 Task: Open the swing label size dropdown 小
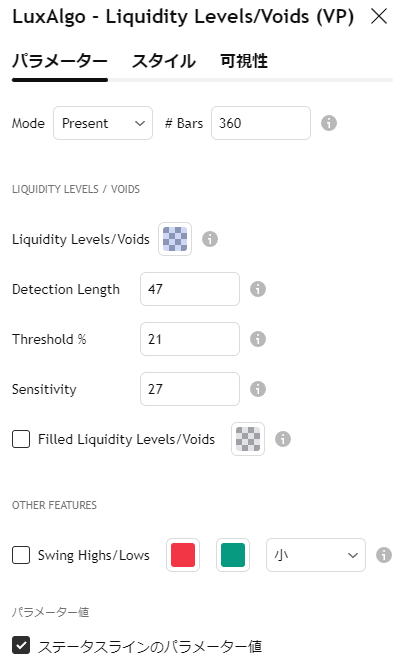click(316, 555)
